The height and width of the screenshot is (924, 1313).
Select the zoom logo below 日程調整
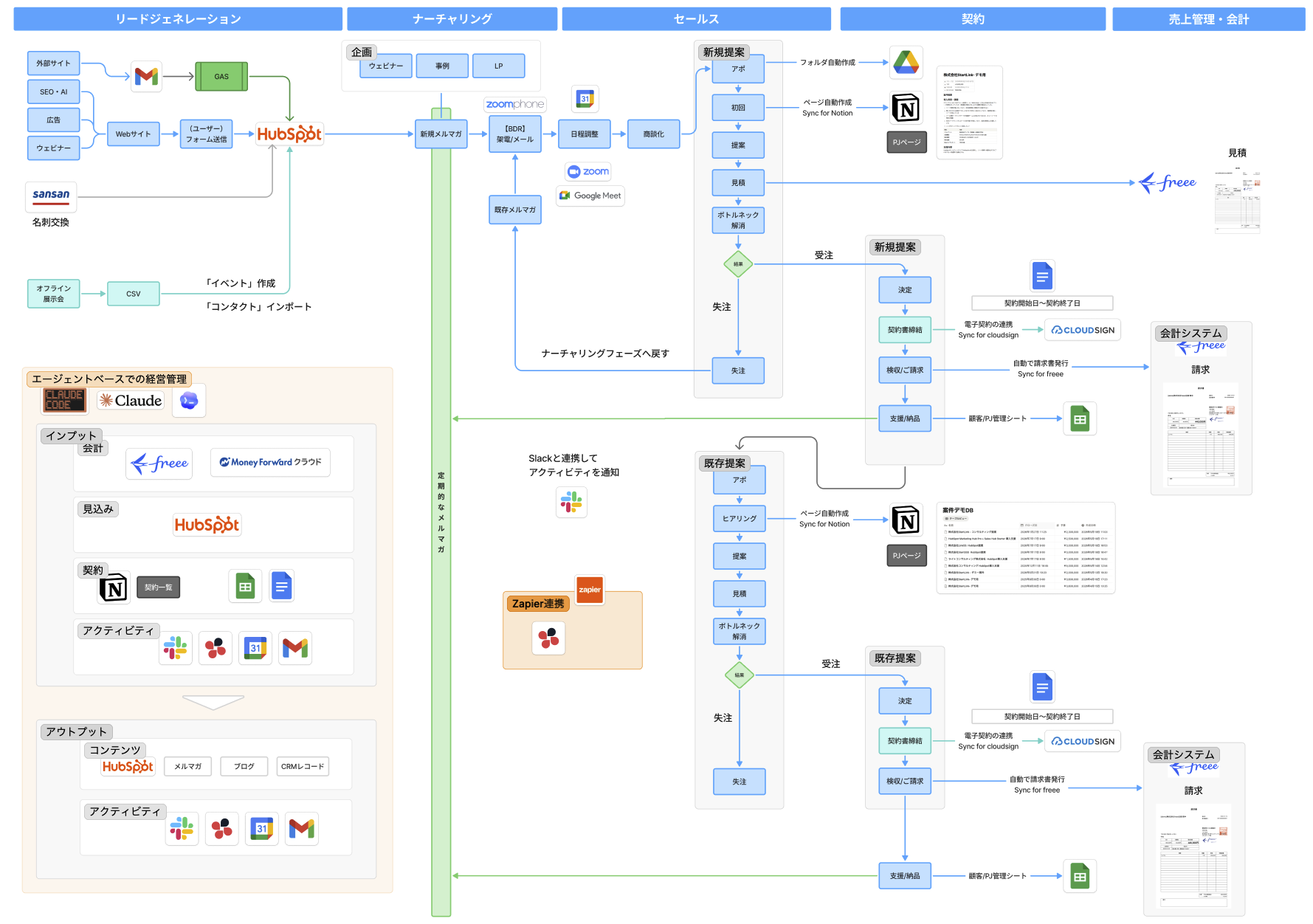(x=588, y=172)
